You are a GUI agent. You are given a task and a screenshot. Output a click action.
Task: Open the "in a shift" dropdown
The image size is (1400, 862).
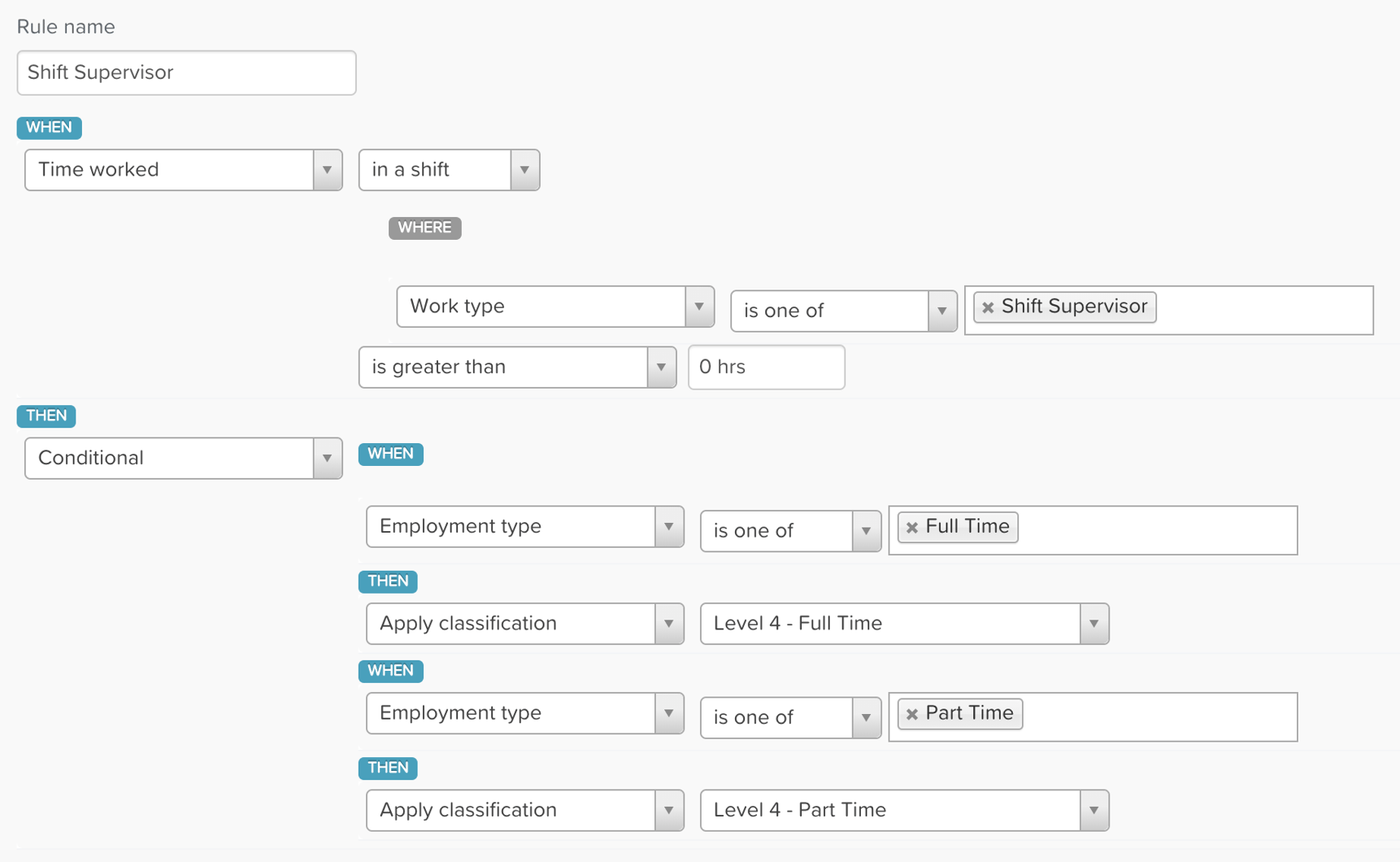524,170
